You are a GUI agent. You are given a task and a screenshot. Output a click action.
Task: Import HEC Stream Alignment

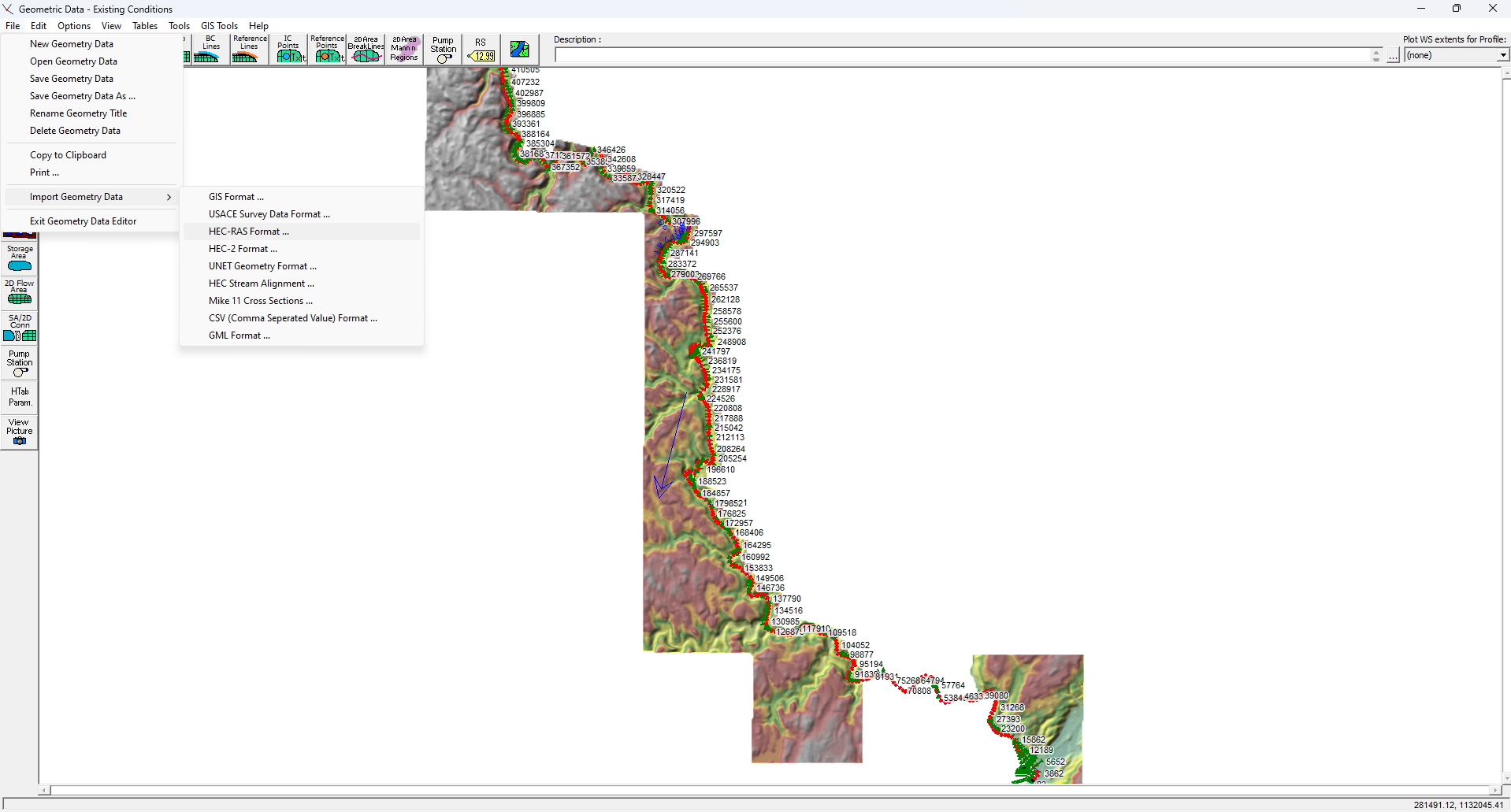pyautogui.click(x=302, y=284)
